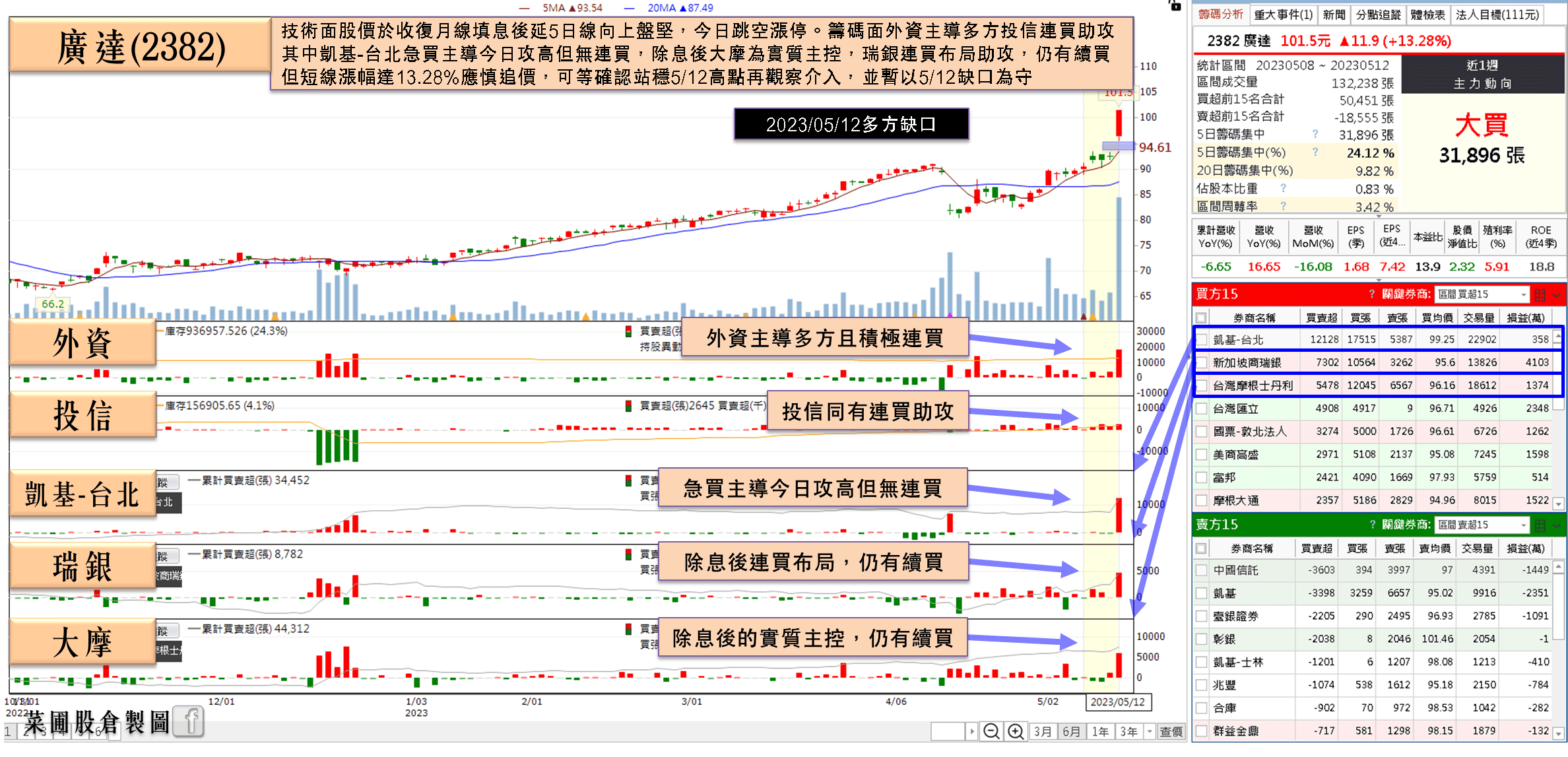The height and width of the screenshot is (757, 1568).
Task: Check the box for 凱基-台北 broker row
Action: click(x=1202, y=340)
